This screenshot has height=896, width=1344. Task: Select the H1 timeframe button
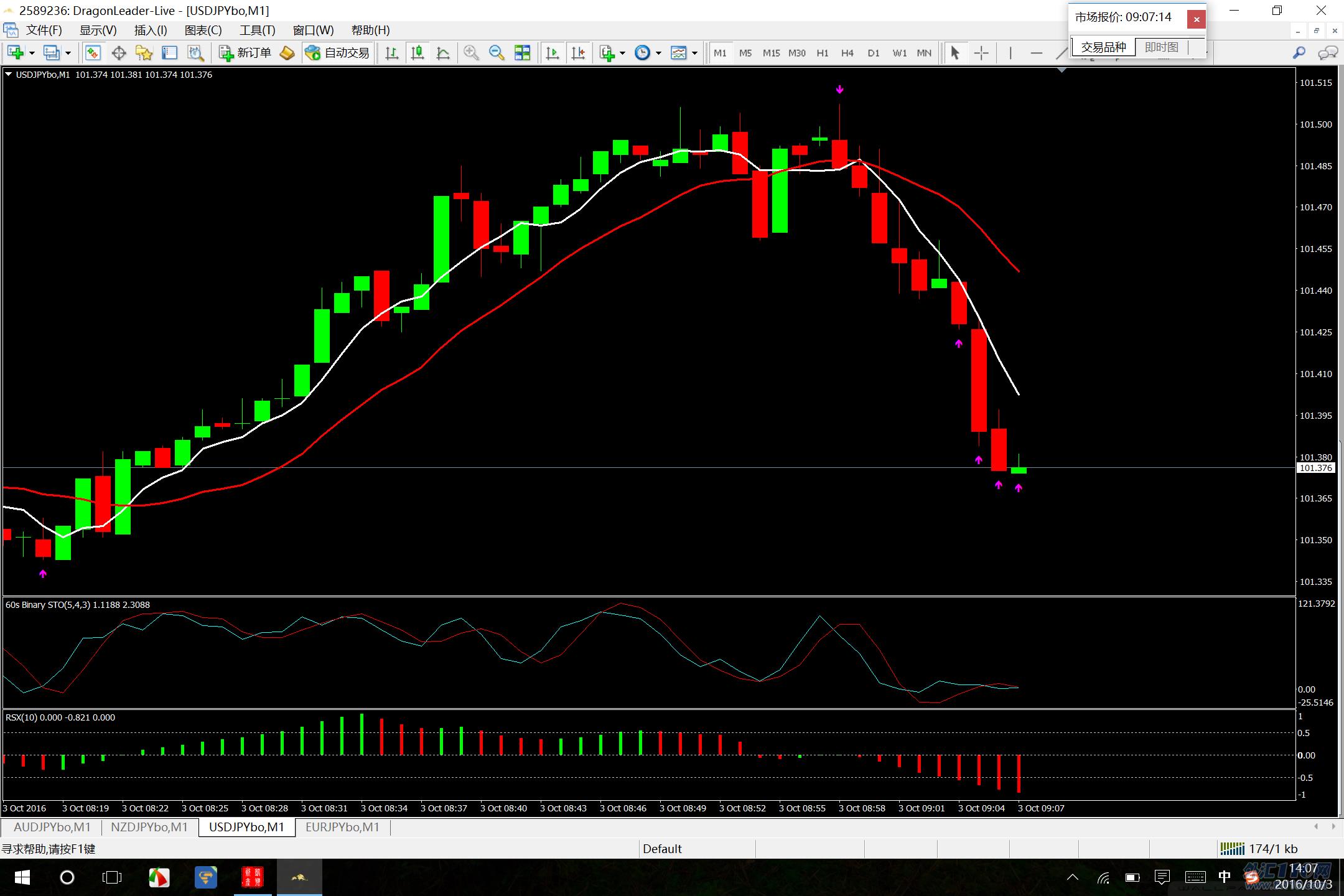[823, 53]
